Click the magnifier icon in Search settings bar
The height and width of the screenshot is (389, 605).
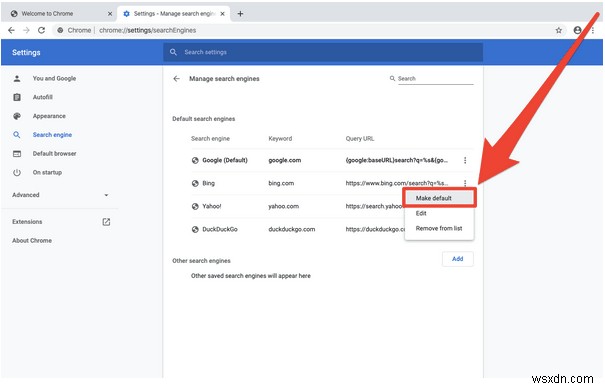173,52
